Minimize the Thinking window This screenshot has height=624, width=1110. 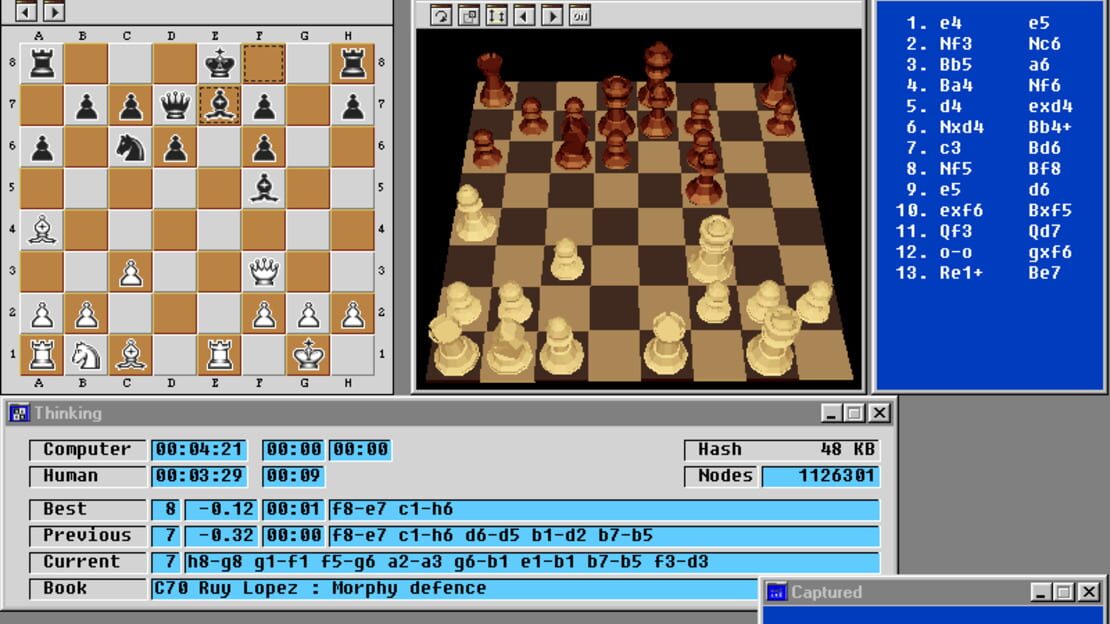831,413
